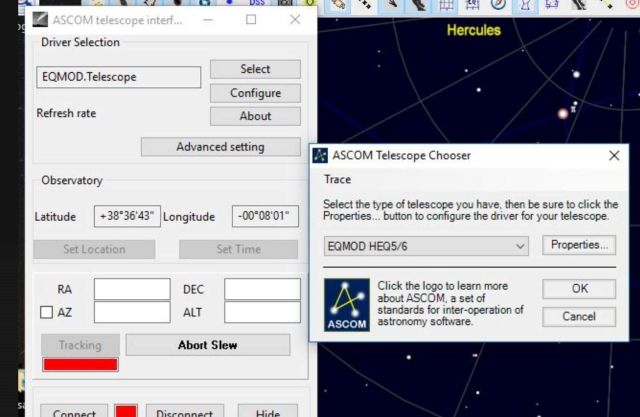Click the compass toolbar icon
This screenshot has height=417, width=640.
tap(498, 4)
